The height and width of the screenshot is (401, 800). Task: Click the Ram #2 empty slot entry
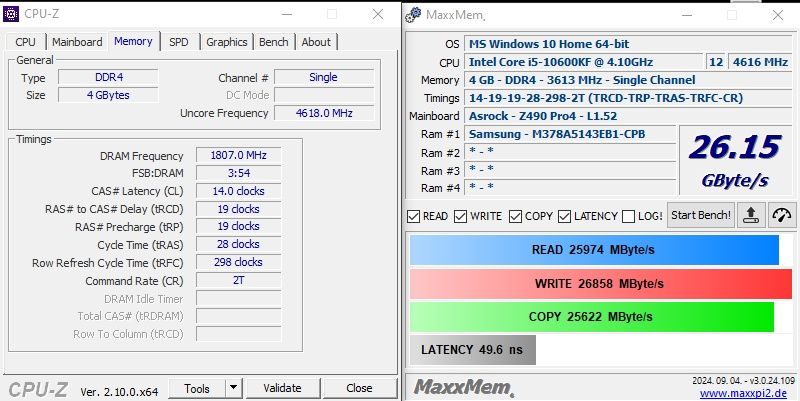pos(570,152)
